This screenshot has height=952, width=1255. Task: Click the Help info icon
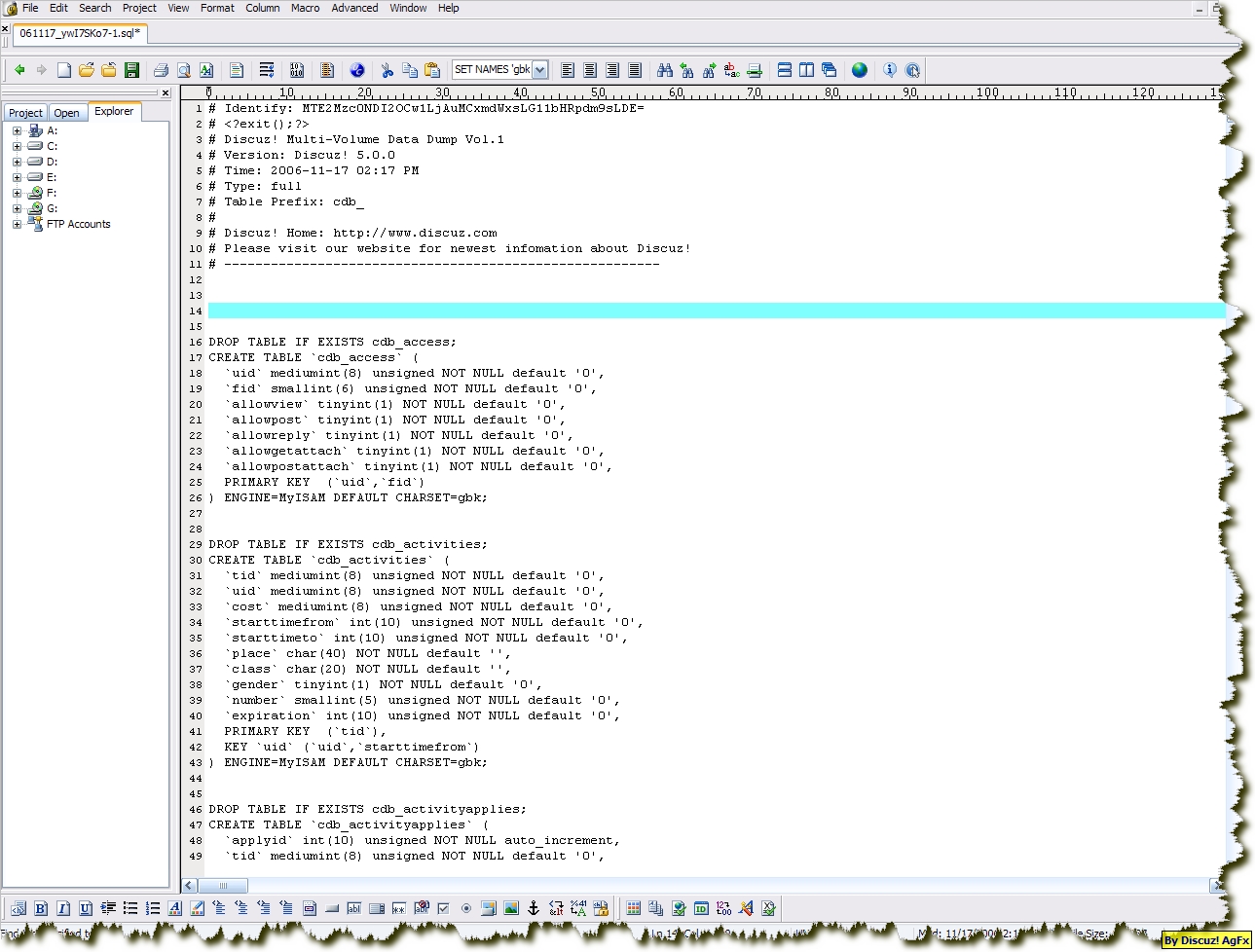(x=890, y=70)
